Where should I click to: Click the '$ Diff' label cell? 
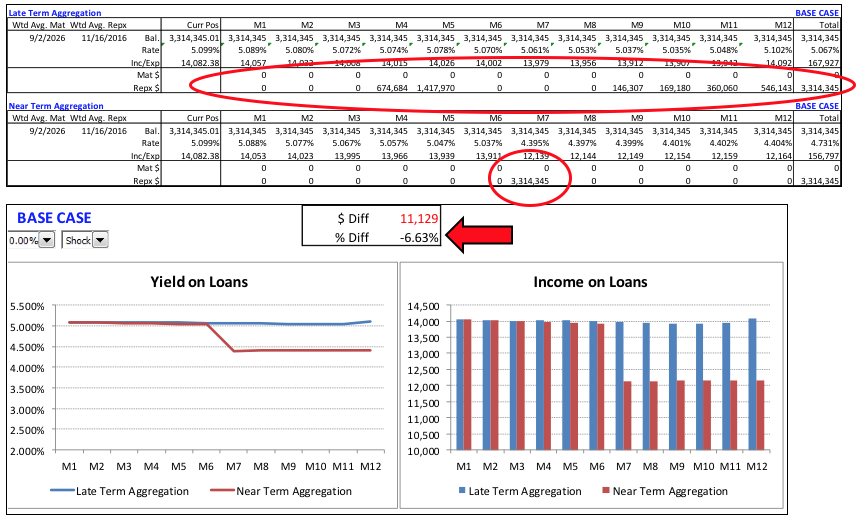click(353, 219)
